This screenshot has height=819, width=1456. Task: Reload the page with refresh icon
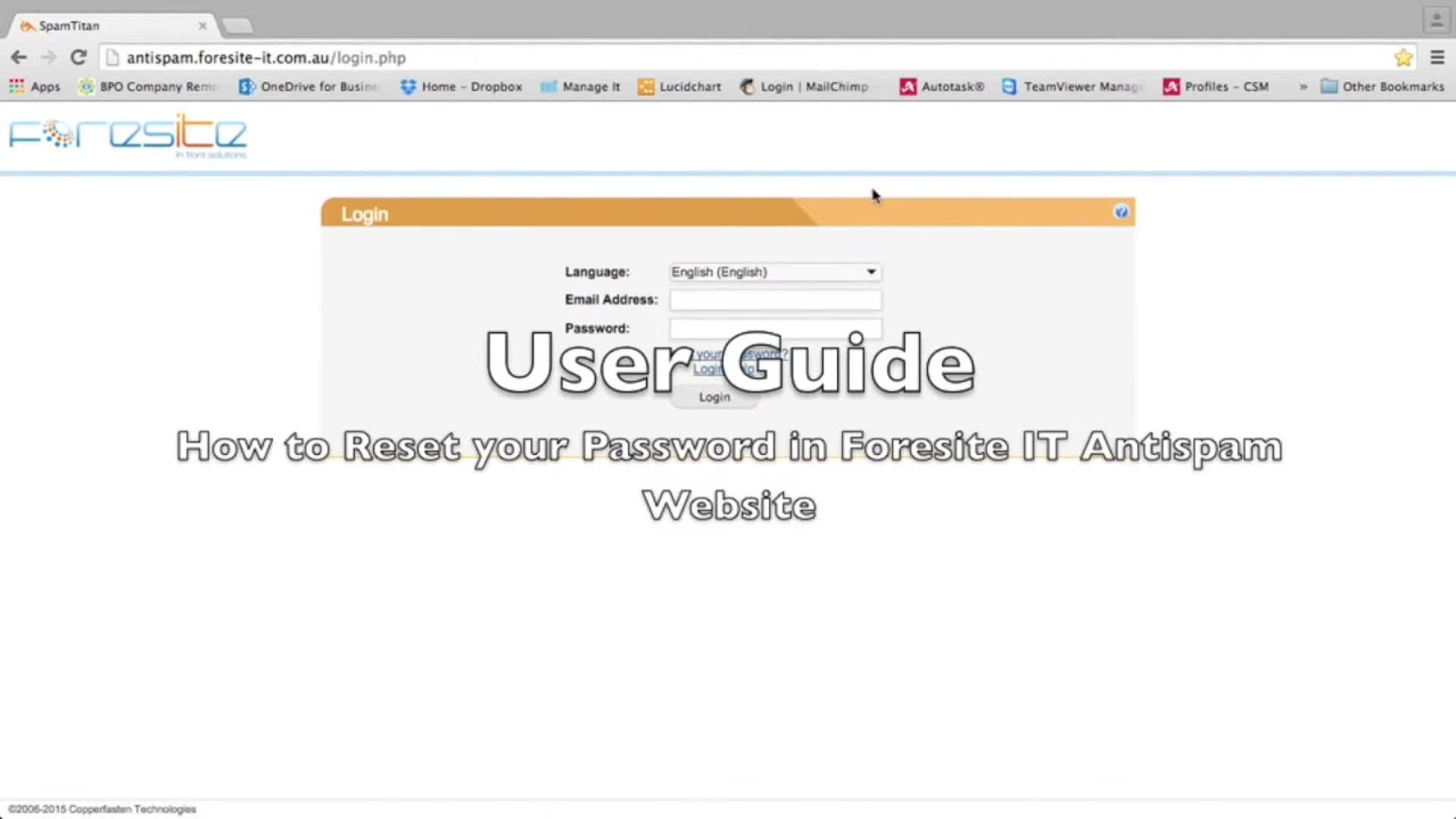point(78,58)
